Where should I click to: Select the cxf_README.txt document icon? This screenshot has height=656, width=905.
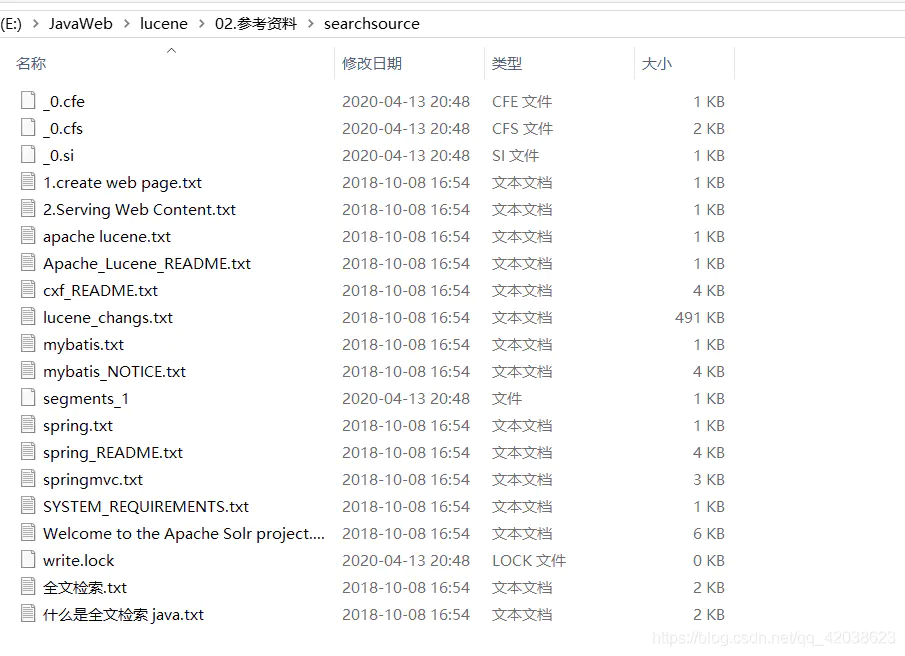coord(28,289)
